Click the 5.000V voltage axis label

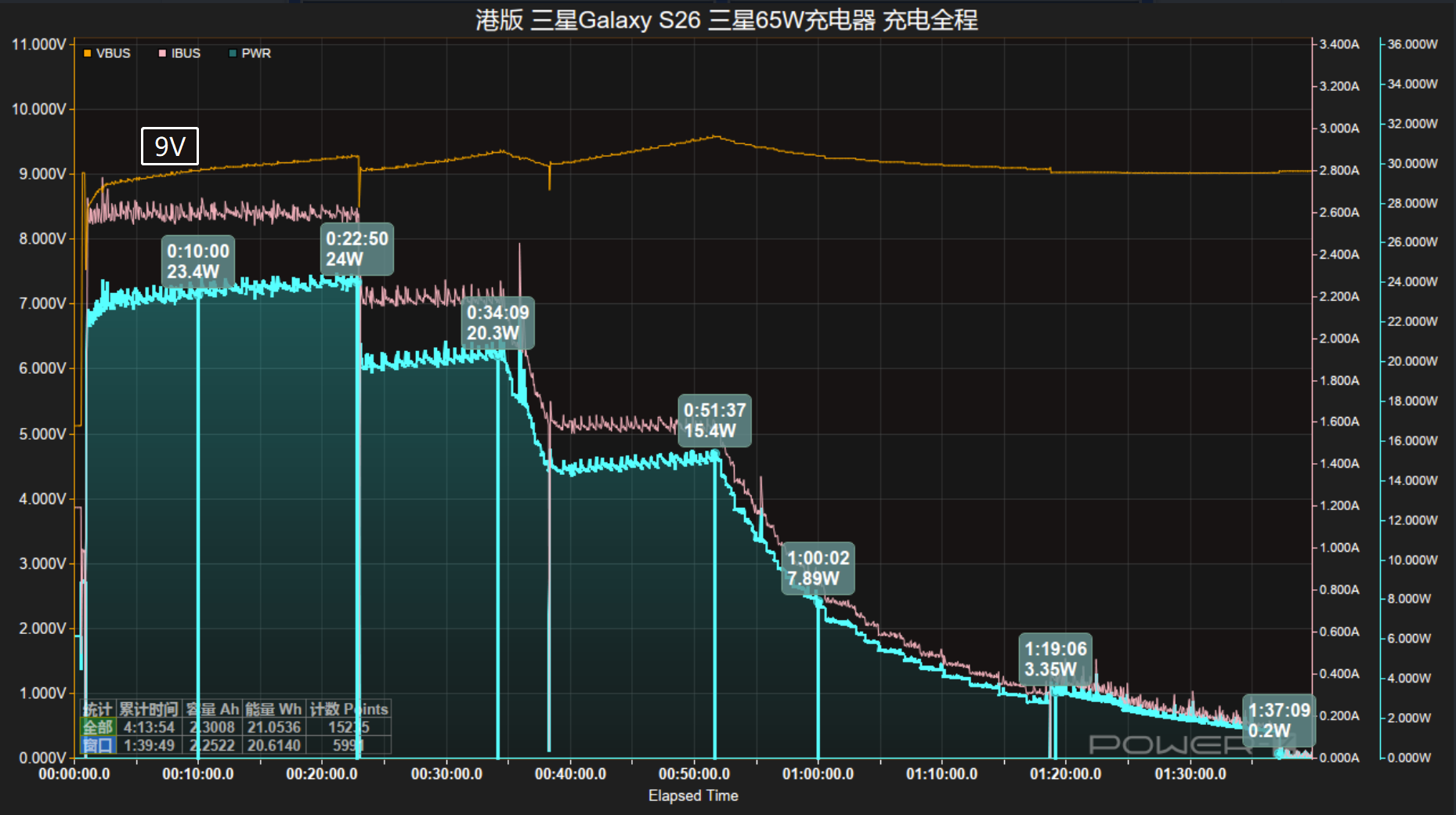pyautogui.click(x=42, y=434)
